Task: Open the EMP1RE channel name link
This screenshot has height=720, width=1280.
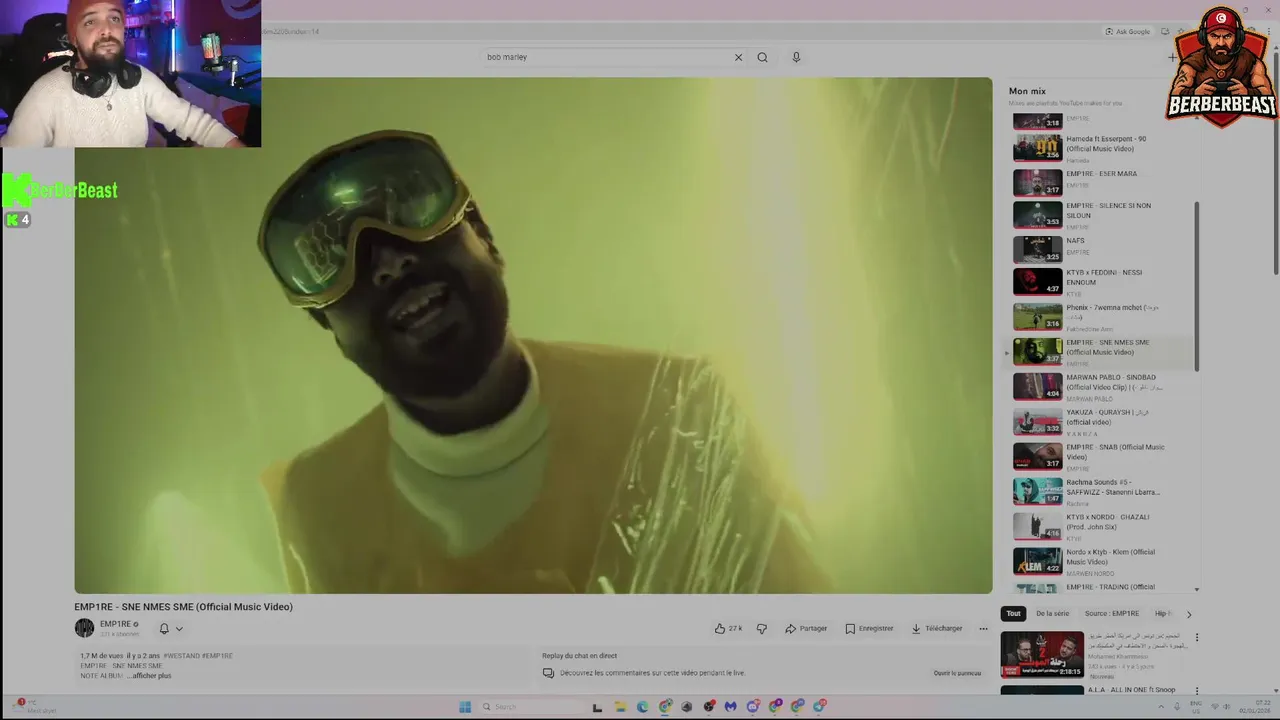Action: coord(115,624)
